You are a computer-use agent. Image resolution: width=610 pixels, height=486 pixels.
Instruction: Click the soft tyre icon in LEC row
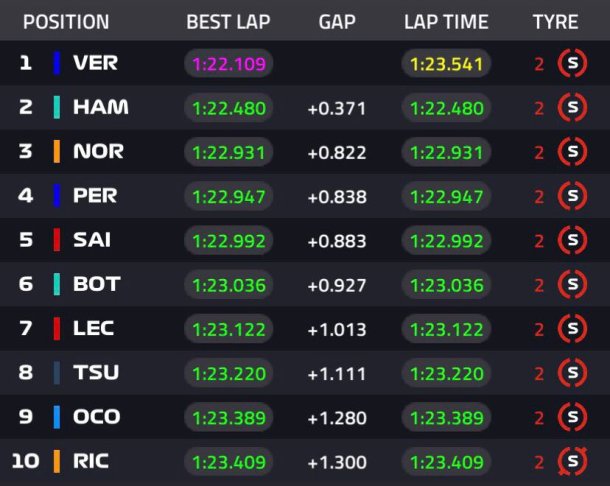[572, 329]
